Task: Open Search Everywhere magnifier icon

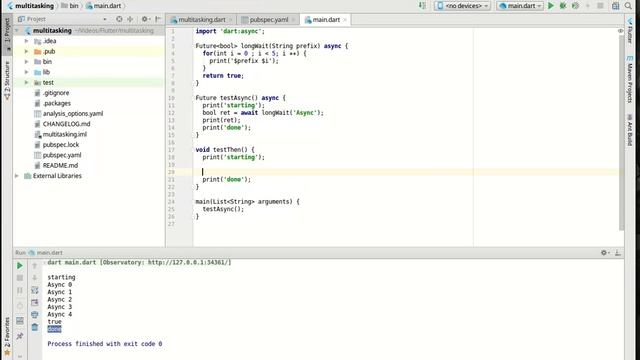Action: tap(628, 6)
